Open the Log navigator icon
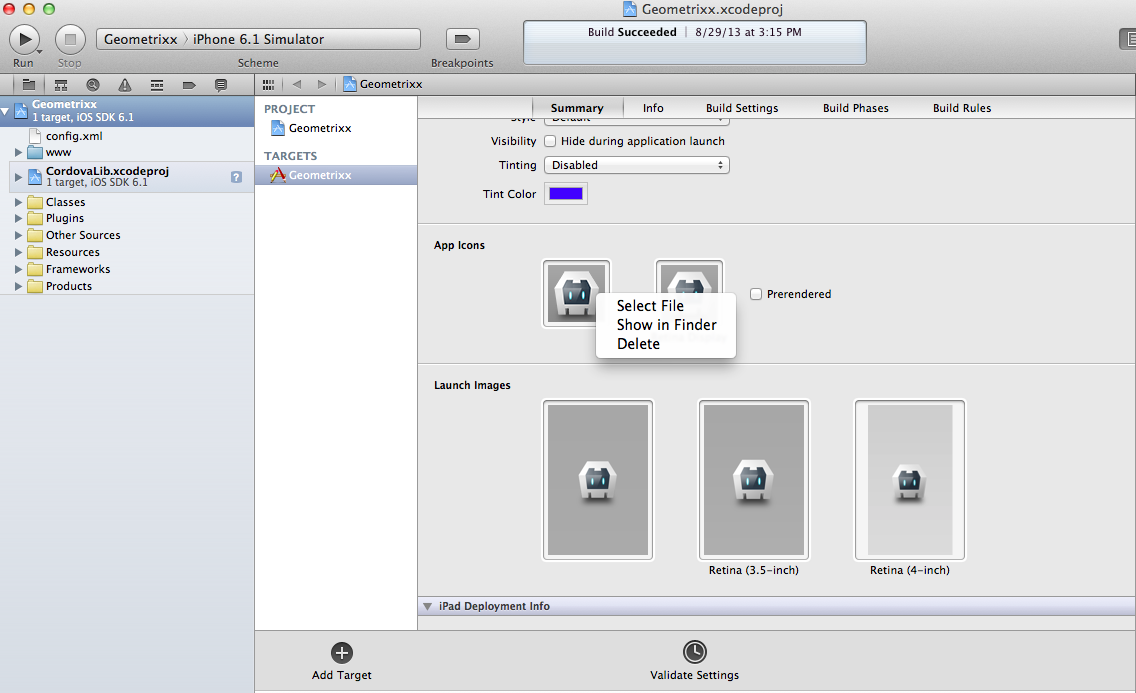1136x693 pixels. point(221,85)
